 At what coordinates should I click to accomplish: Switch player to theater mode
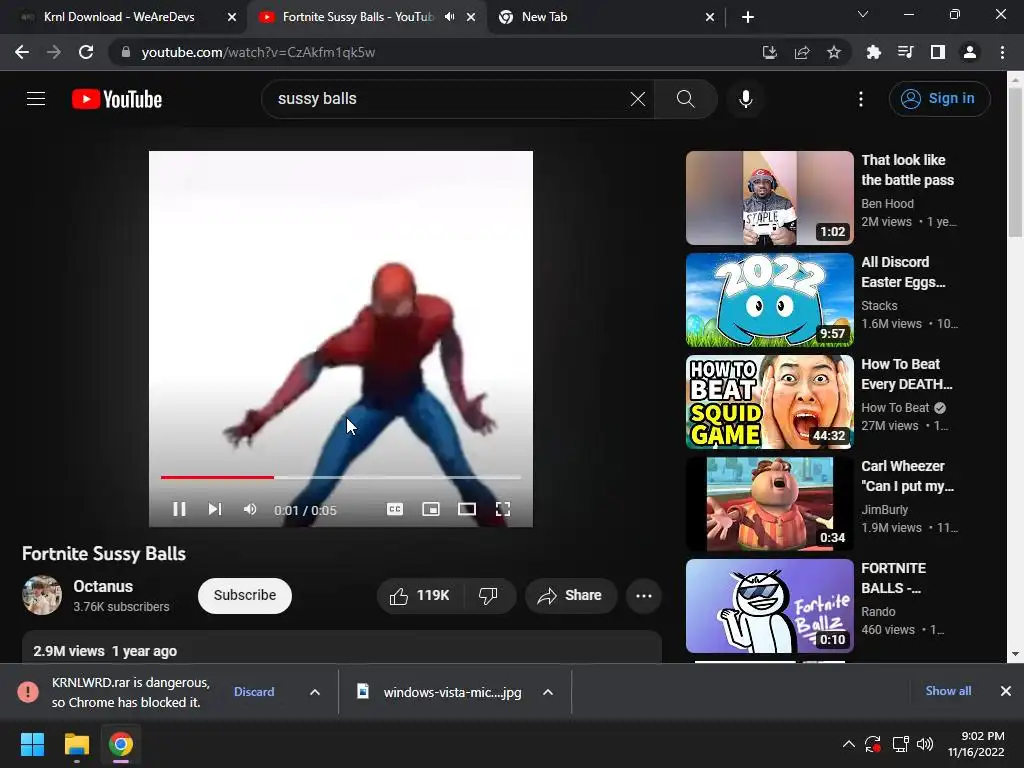pyautogui.click(x=466, y=509)
